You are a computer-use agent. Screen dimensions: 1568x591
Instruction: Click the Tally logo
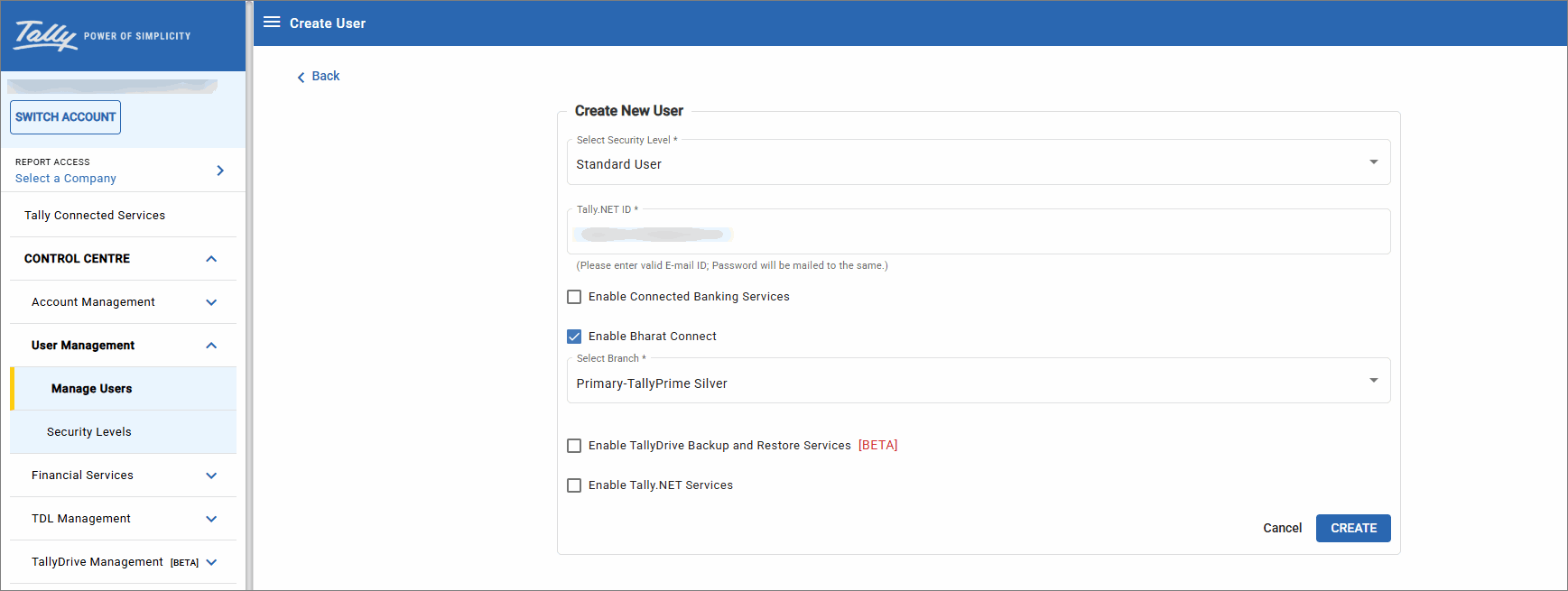(x=45, y=35)
